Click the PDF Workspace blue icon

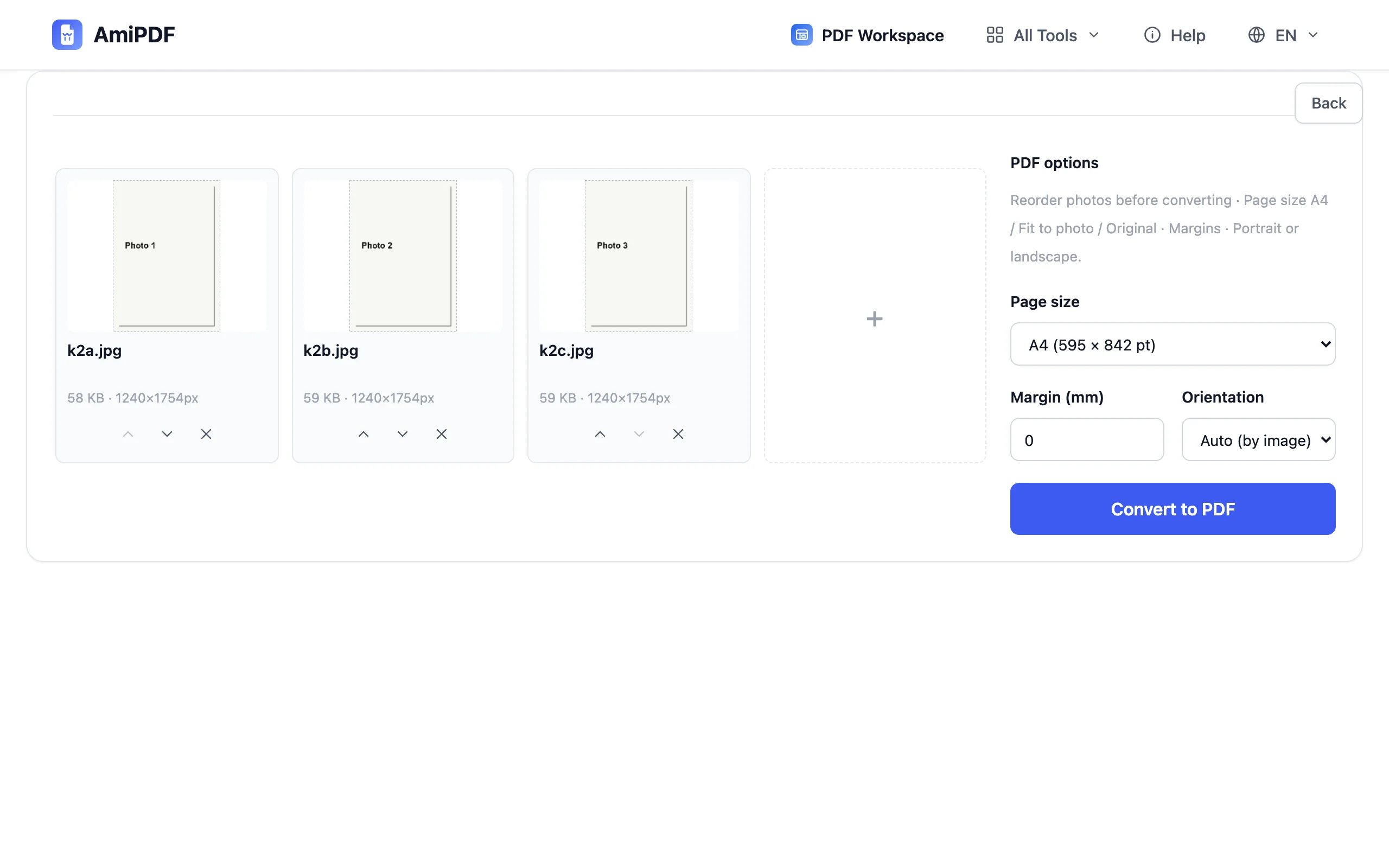(x=801, y=35)
